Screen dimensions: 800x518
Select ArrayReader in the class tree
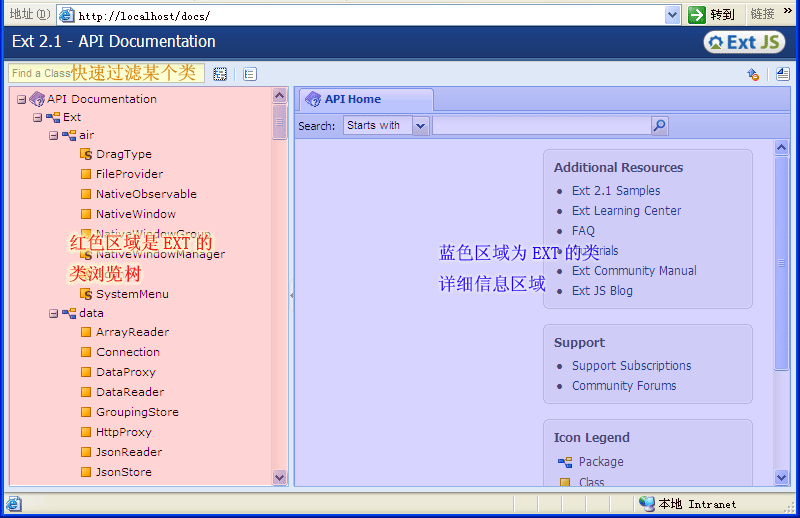133,332
